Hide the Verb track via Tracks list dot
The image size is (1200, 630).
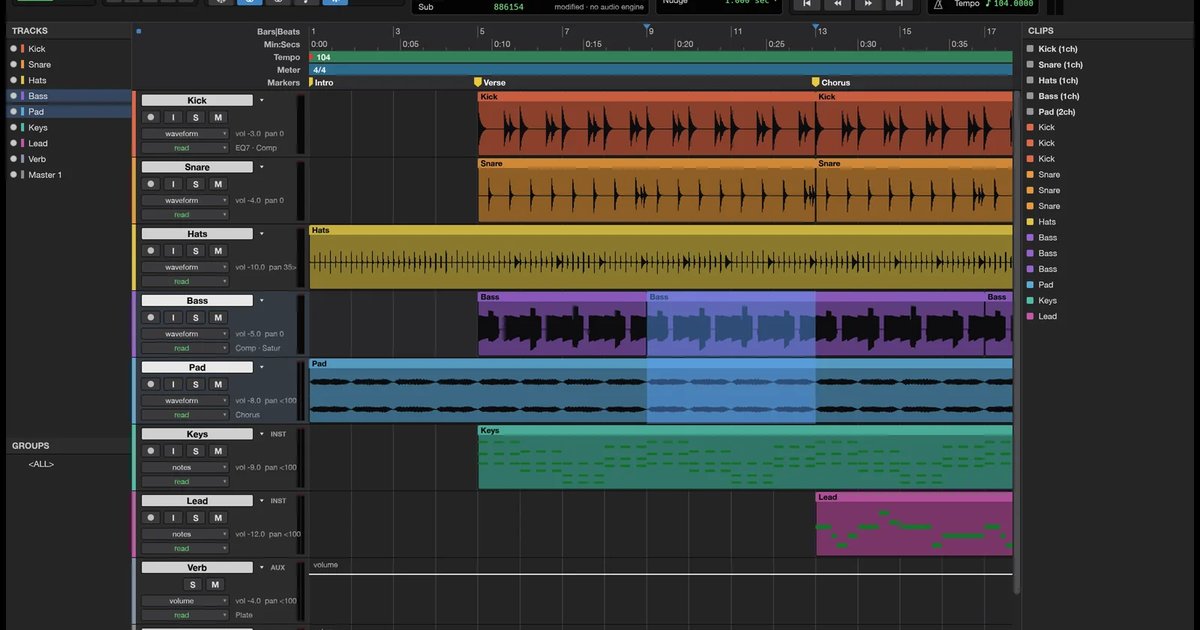click(x=14, y=159)
